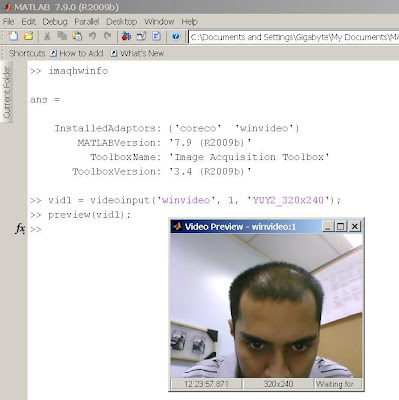The width and height of the screenshot is (399, 400).
Task: Expand the Current Folder side tab
Action: (x=7, y=92)
